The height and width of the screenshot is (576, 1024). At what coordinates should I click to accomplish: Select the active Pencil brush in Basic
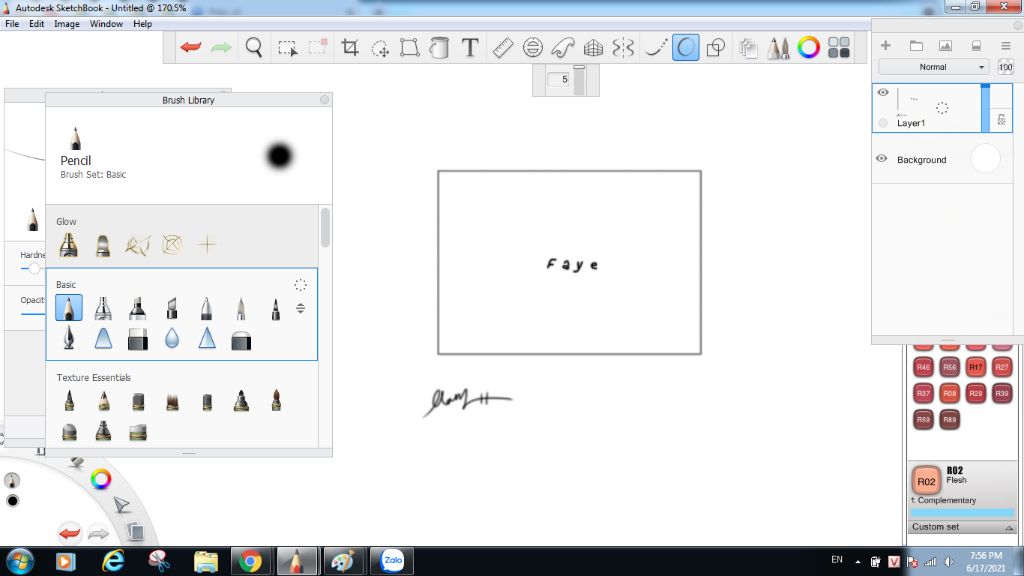pyautogui.click(x=69, y=308)
